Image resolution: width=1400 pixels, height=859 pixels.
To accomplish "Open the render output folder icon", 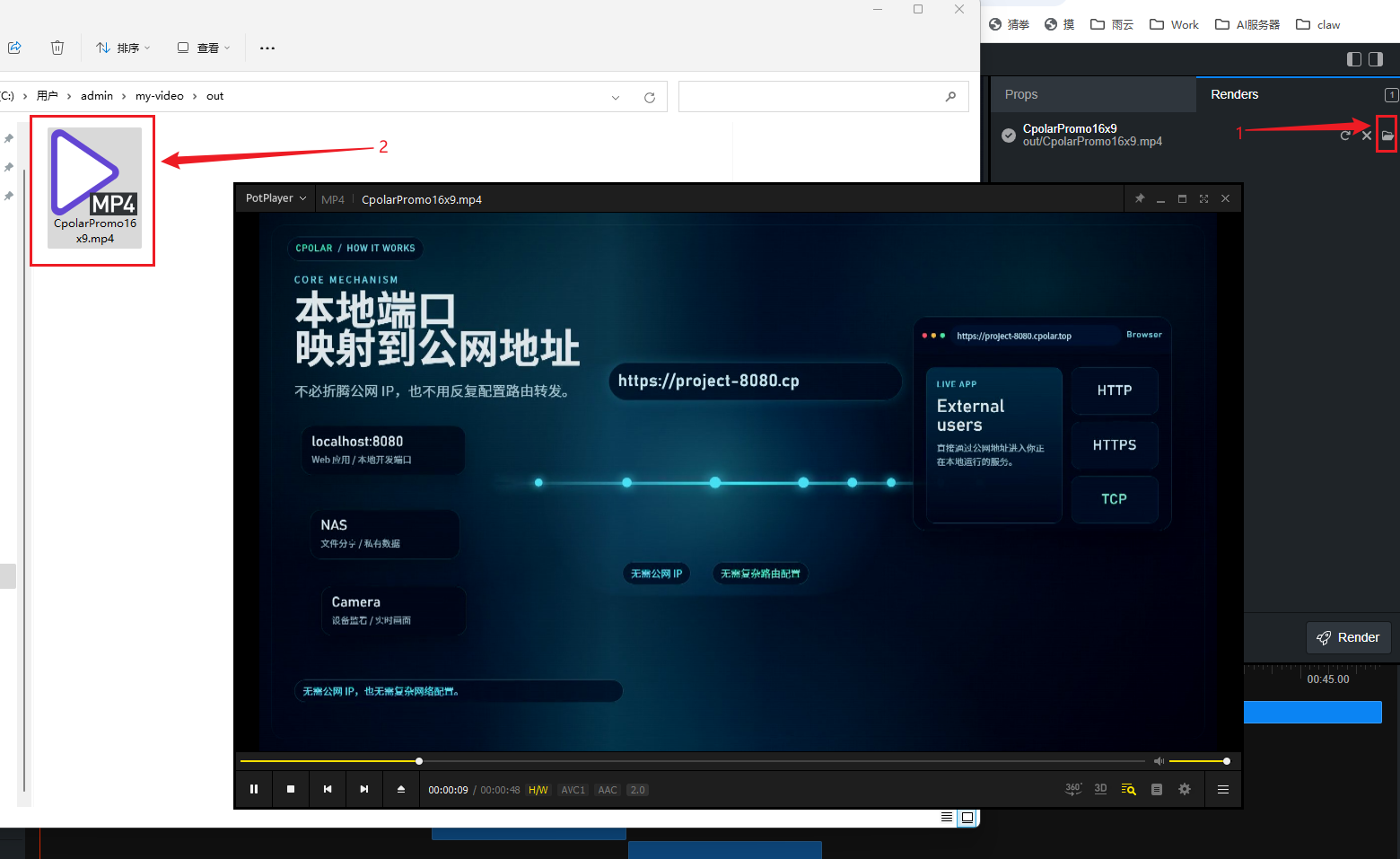I will (1387, 136).
